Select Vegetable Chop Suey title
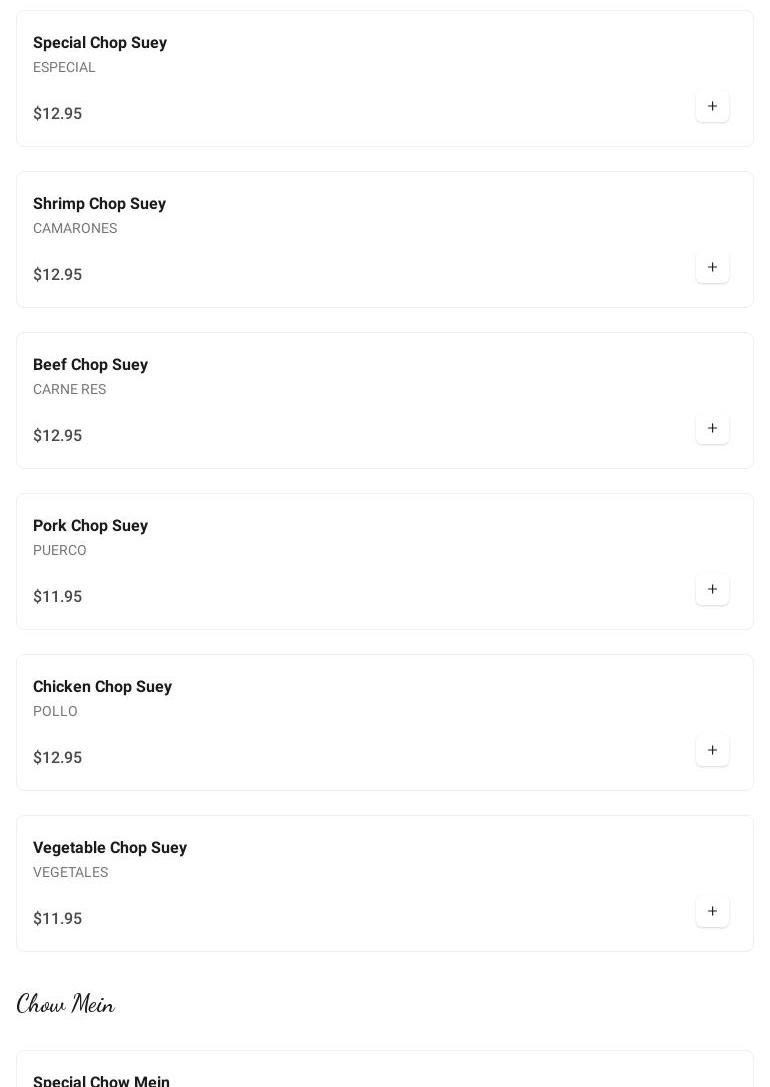The height and width of the screenshot is (1087, 770). click(x=110, y=848)
